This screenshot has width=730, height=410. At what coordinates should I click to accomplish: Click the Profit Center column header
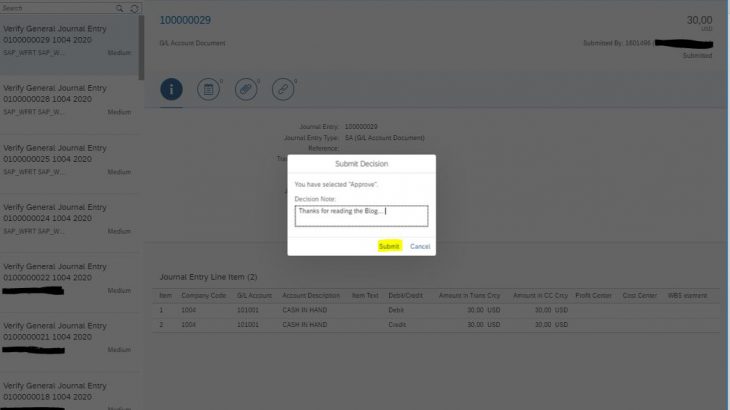pyautogui.click(x=594, y=296)
